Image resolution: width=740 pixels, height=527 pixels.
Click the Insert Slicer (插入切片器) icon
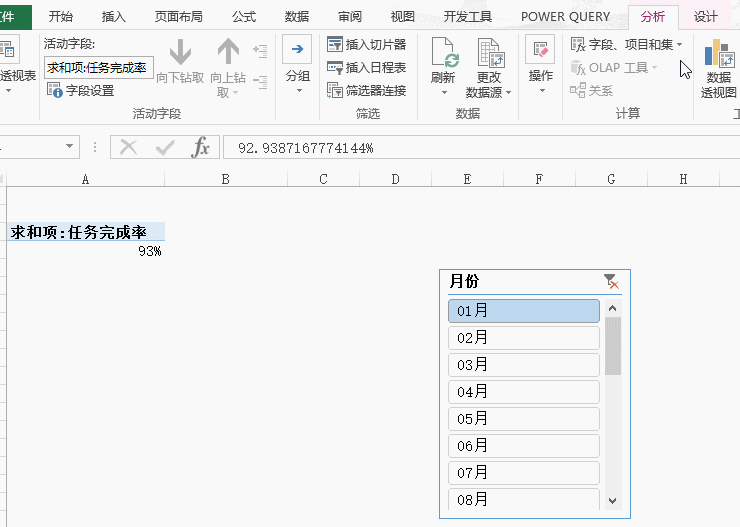(x=335, y=45)
